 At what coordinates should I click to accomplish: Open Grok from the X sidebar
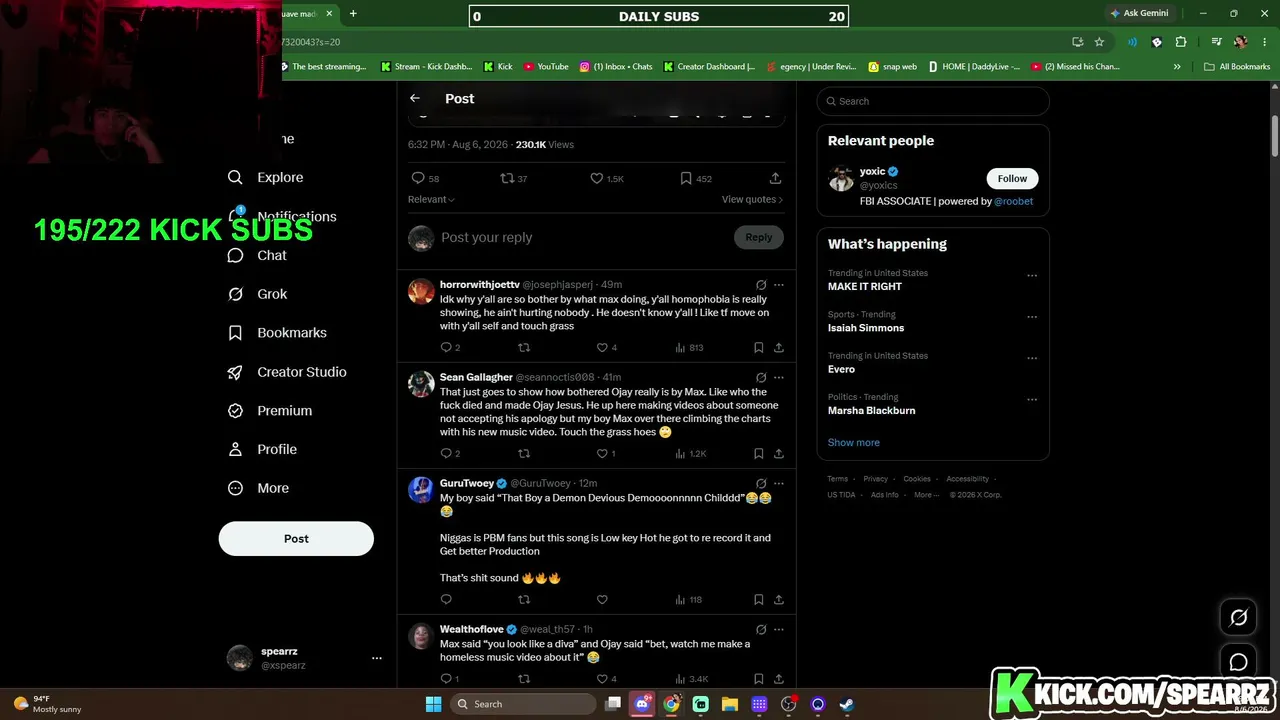(257, 294)
